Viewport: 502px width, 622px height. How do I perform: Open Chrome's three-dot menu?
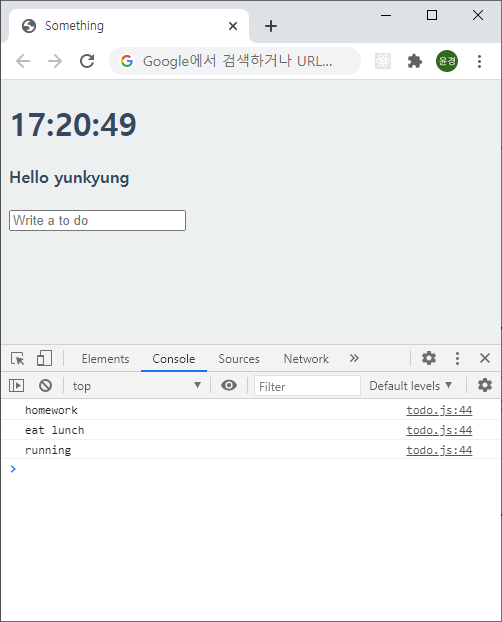[479, 61]
